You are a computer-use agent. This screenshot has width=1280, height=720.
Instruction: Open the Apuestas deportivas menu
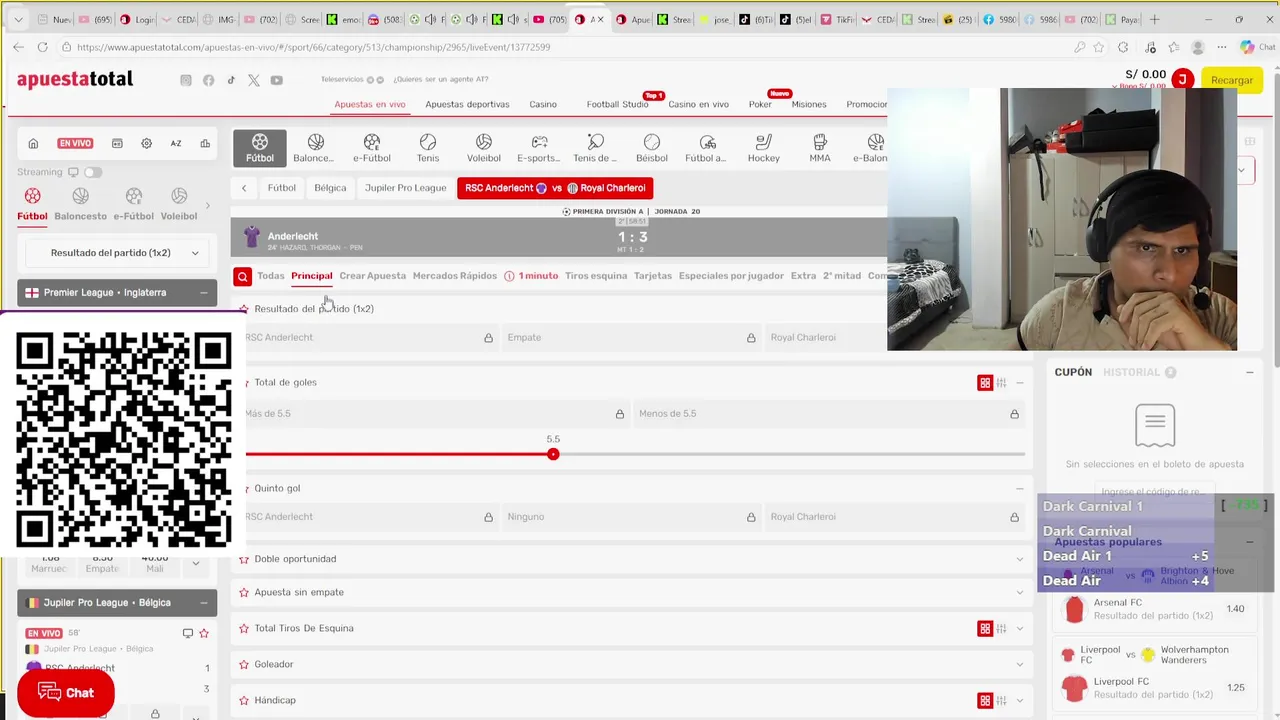tap(467, 104)
